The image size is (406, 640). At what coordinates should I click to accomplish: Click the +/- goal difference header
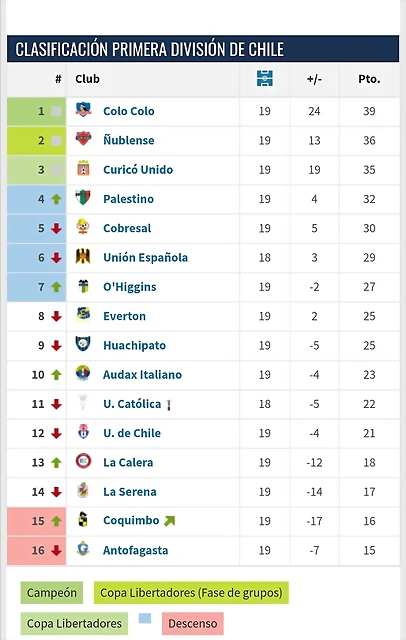point(314,79)
